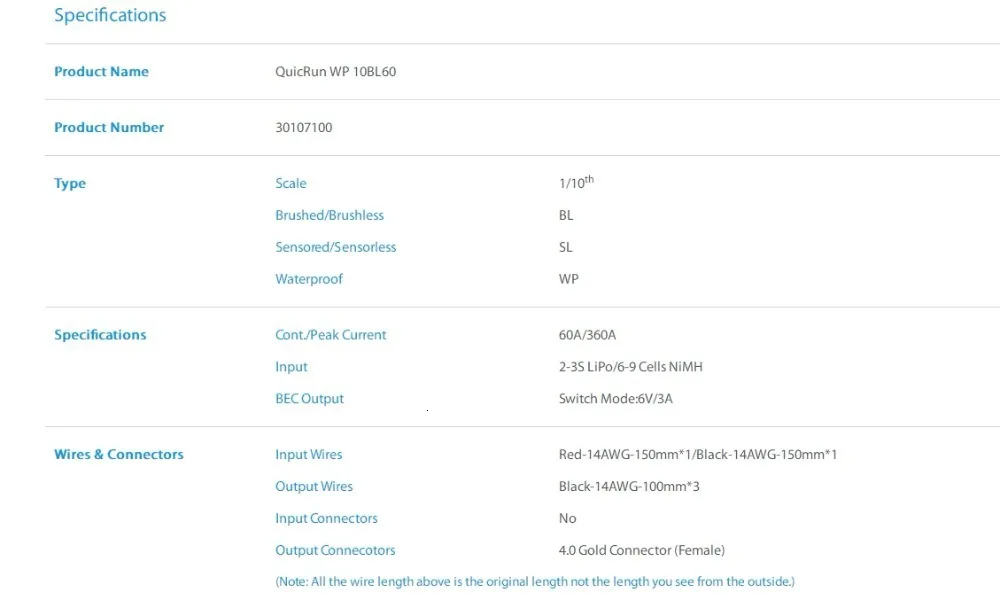Select the 'Type' section label

click(x=70, y=184)
